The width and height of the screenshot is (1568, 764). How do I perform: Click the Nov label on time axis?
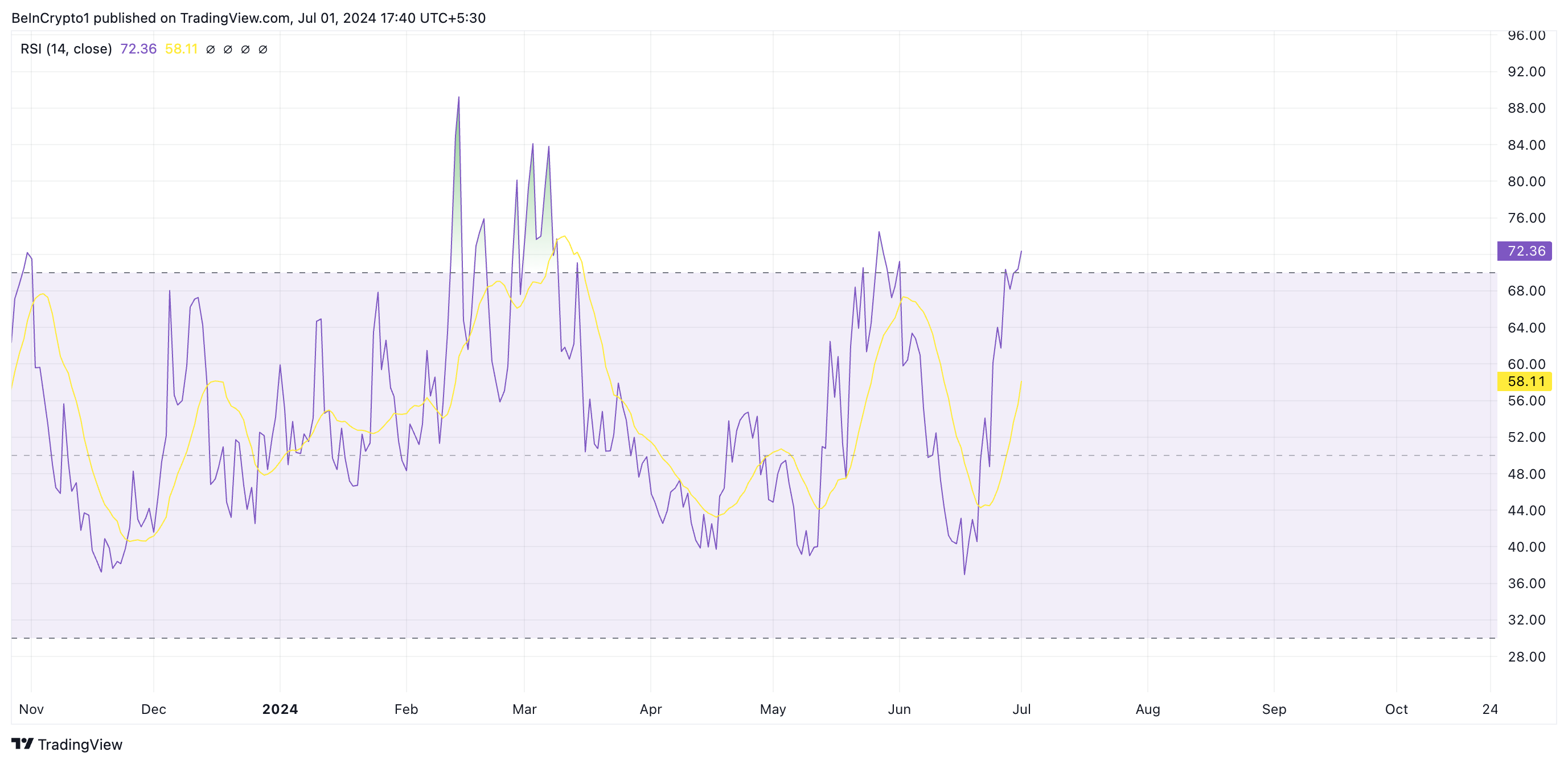point(31,709)
